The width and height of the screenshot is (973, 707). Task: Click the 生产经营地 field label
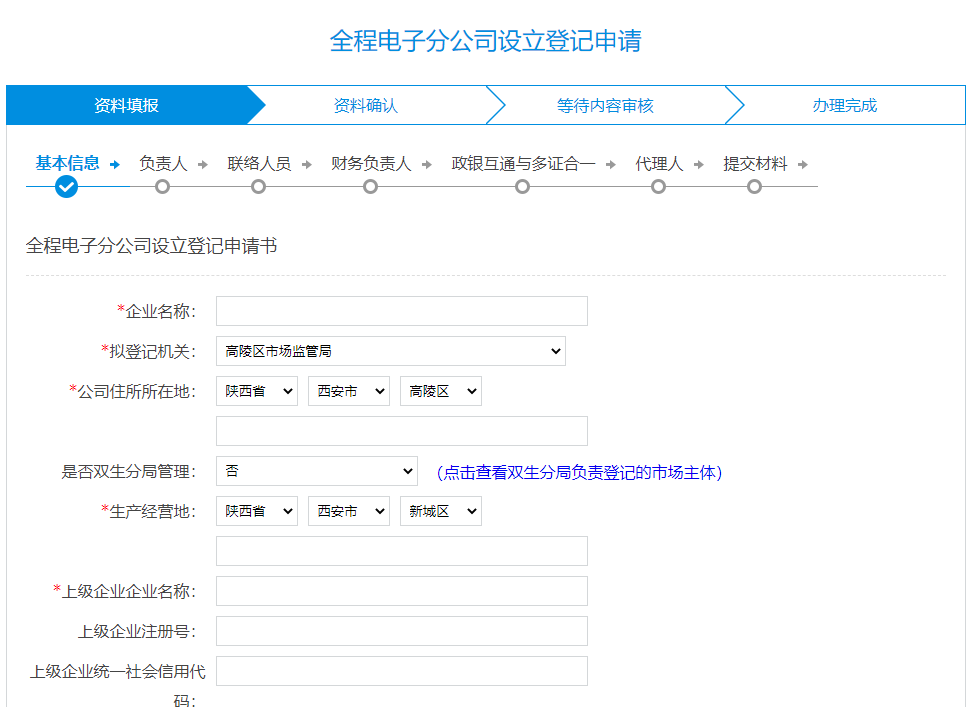[148, 511]
